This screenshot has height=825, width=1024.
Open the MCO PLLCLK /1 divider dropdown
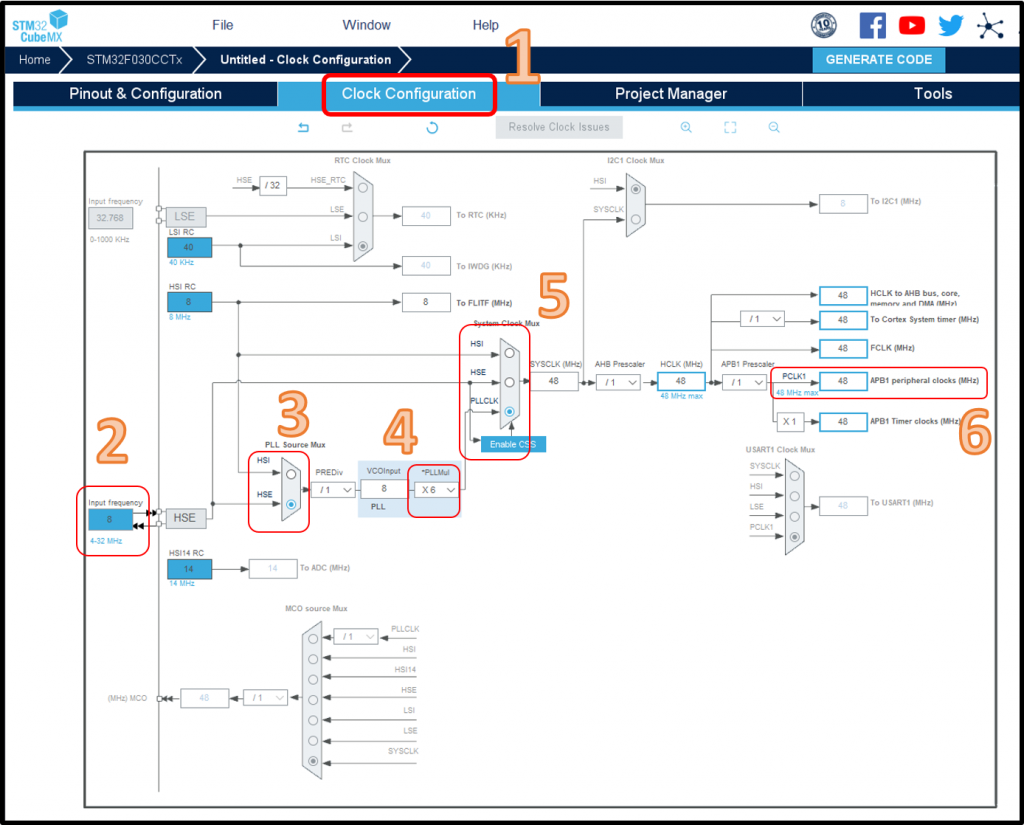[356, 636]
